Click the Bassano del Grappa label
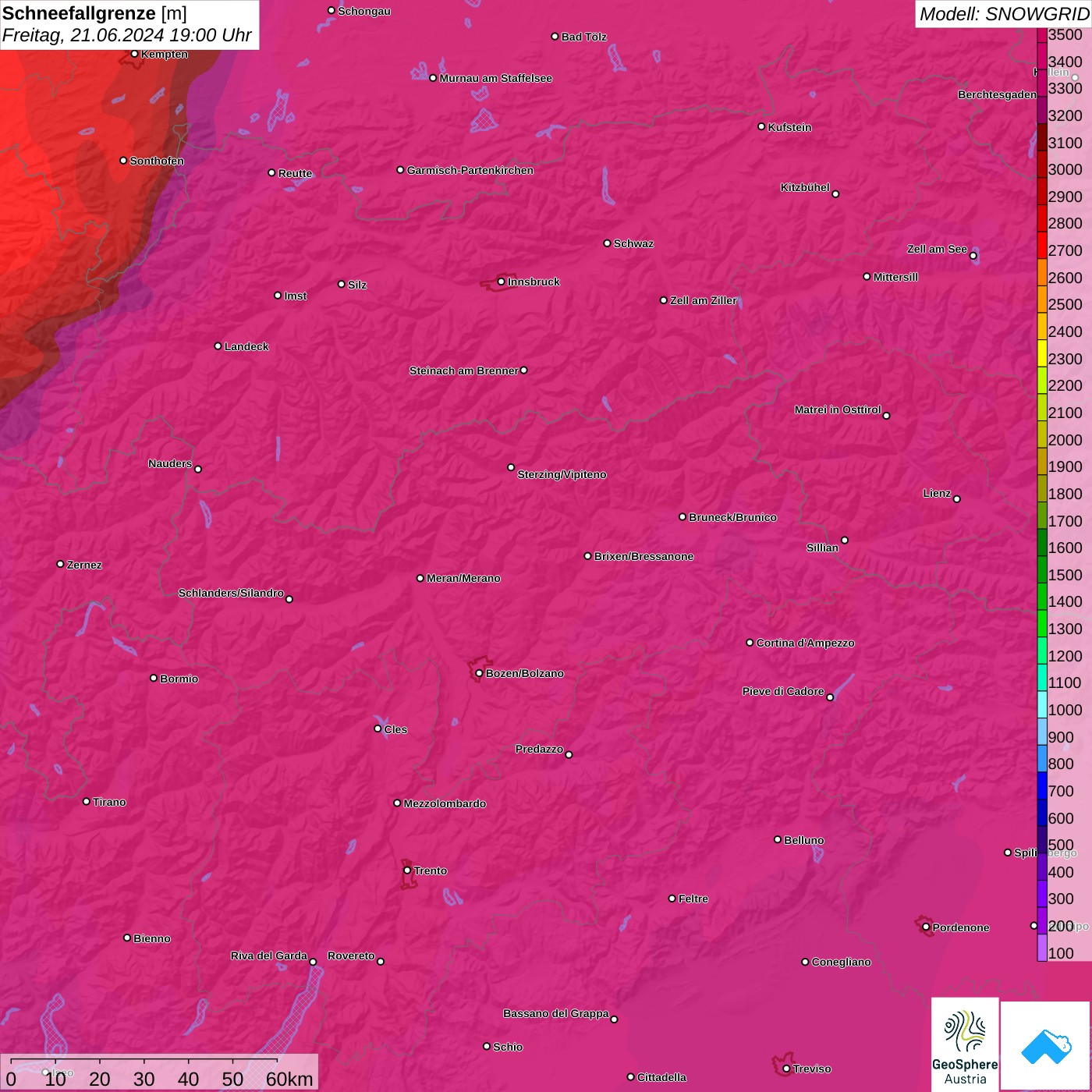 [x=556, y=1013]
